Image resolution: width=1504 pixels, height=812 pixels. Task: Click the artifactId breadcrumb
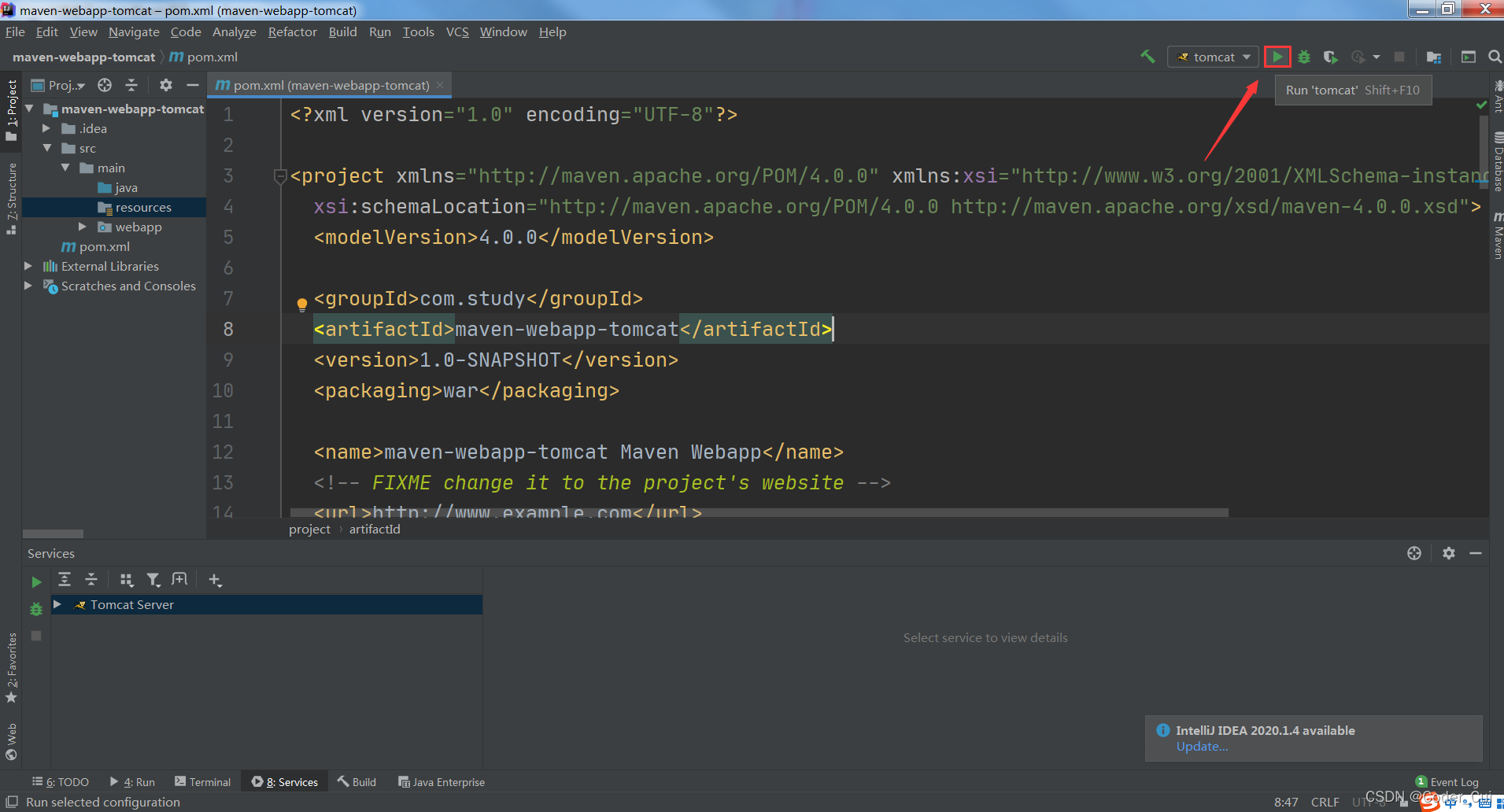coord(375,529)
